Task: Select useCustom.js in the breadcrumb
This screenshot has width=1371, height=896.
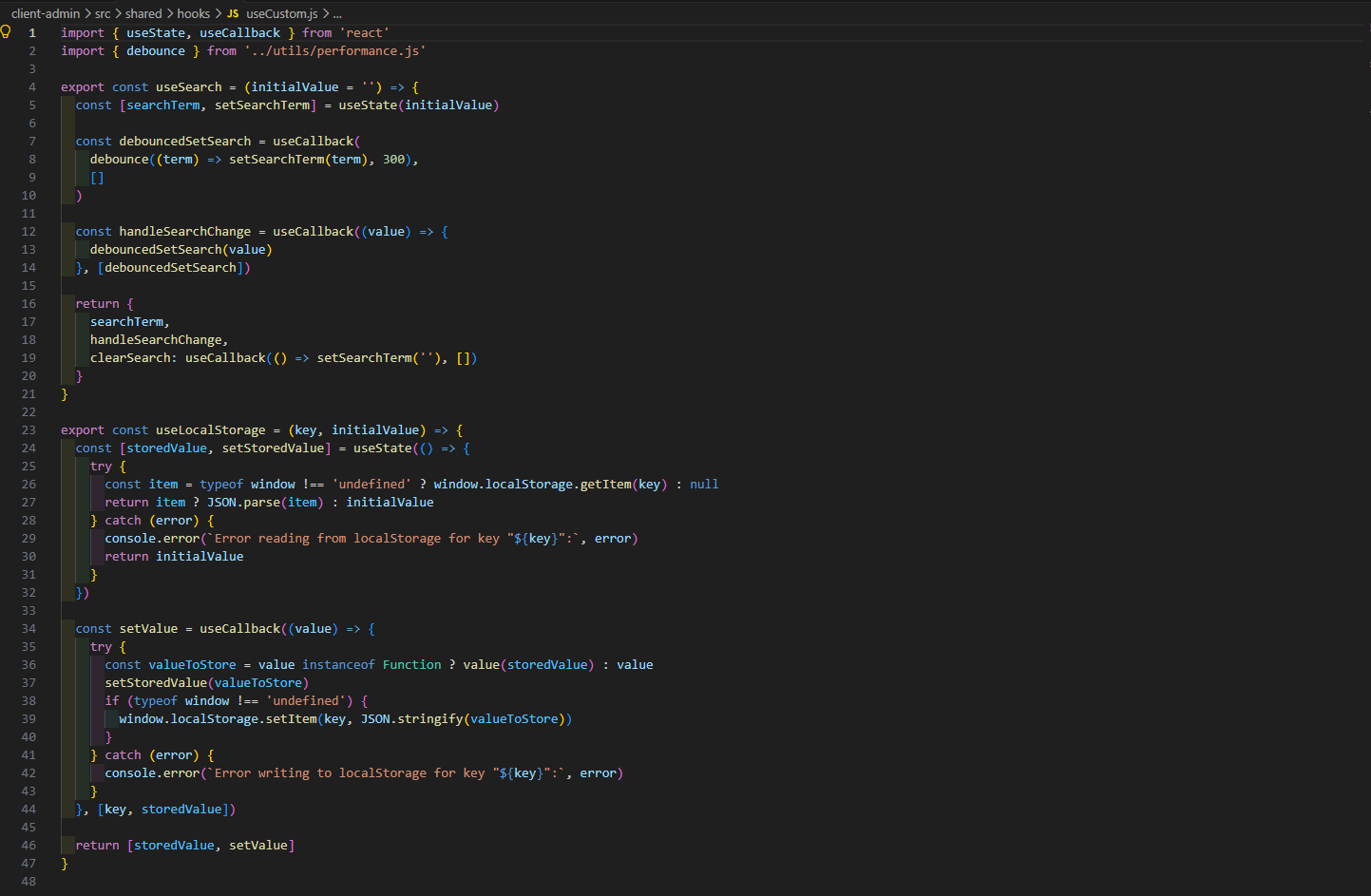Action: coord(282,13)
